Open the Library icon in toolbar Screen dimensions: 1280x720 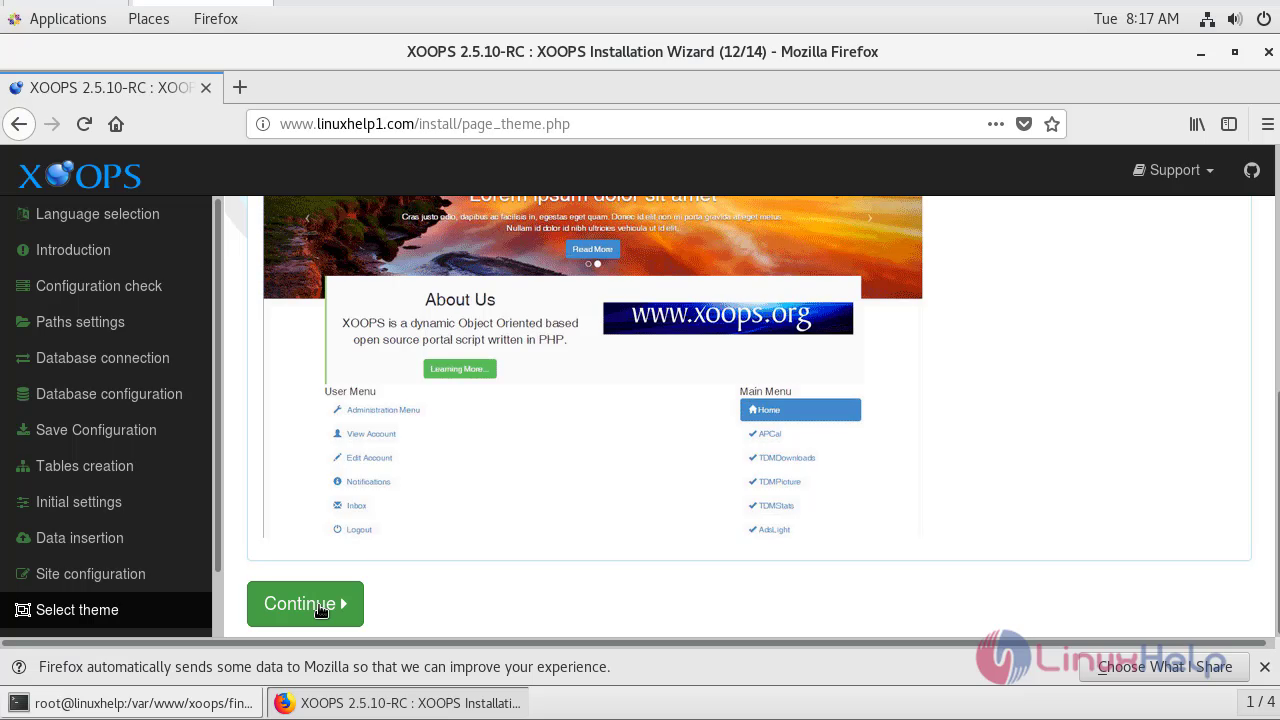(1197, 124)
